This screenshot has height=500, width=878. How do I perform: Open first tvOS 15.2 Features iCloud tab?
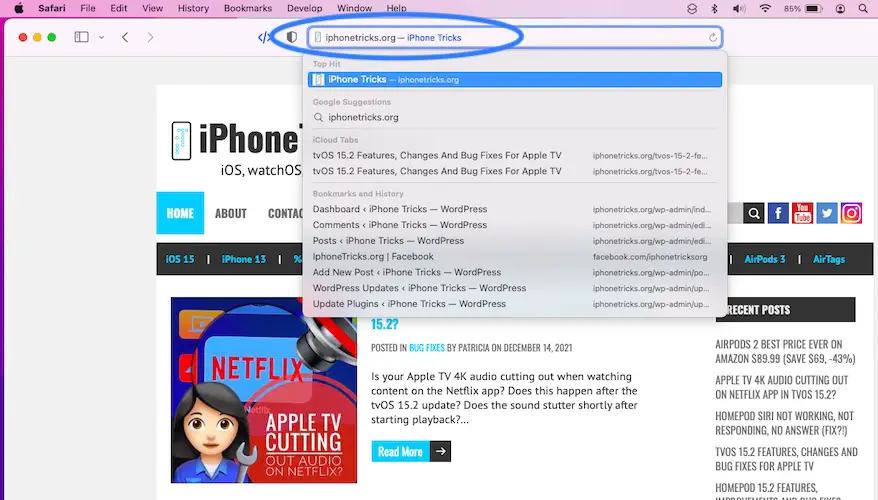tap(515, 156)
